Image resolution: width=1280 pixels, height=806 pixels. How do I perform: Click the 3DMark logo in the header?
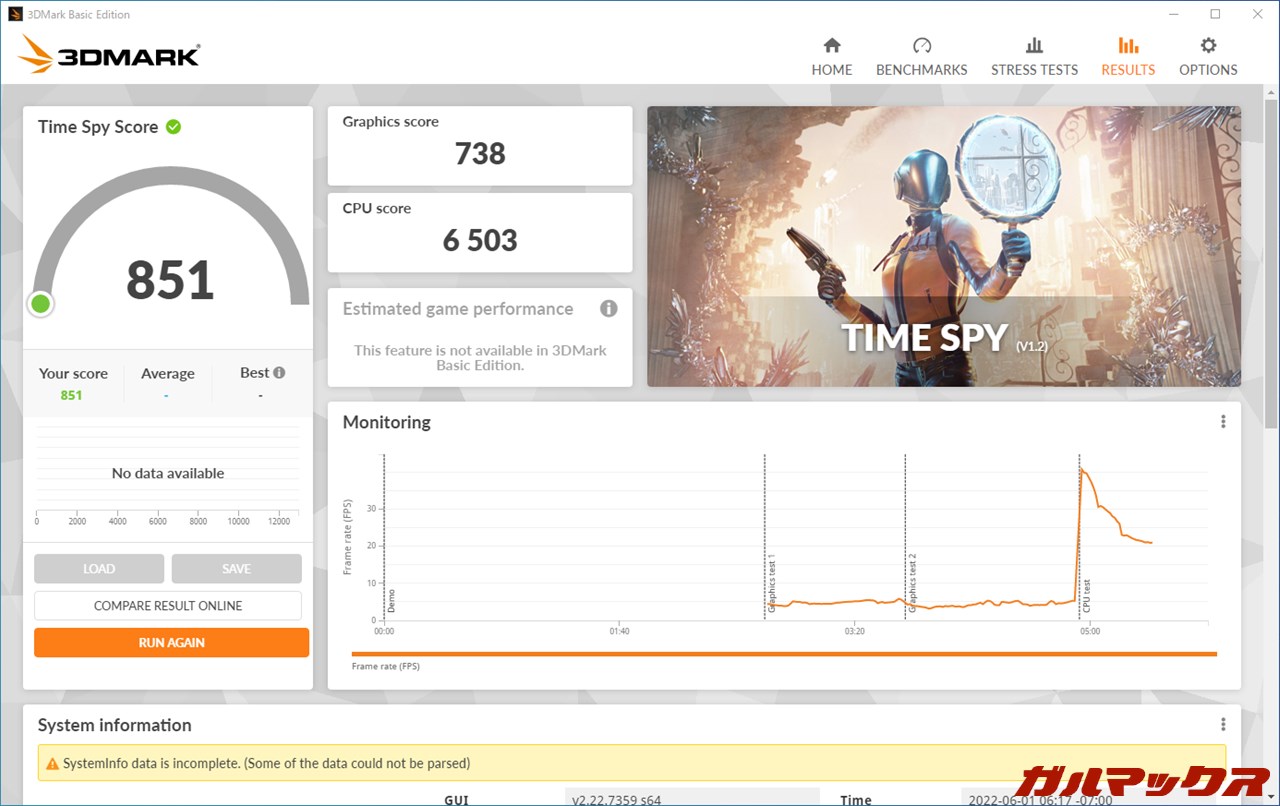109,56
